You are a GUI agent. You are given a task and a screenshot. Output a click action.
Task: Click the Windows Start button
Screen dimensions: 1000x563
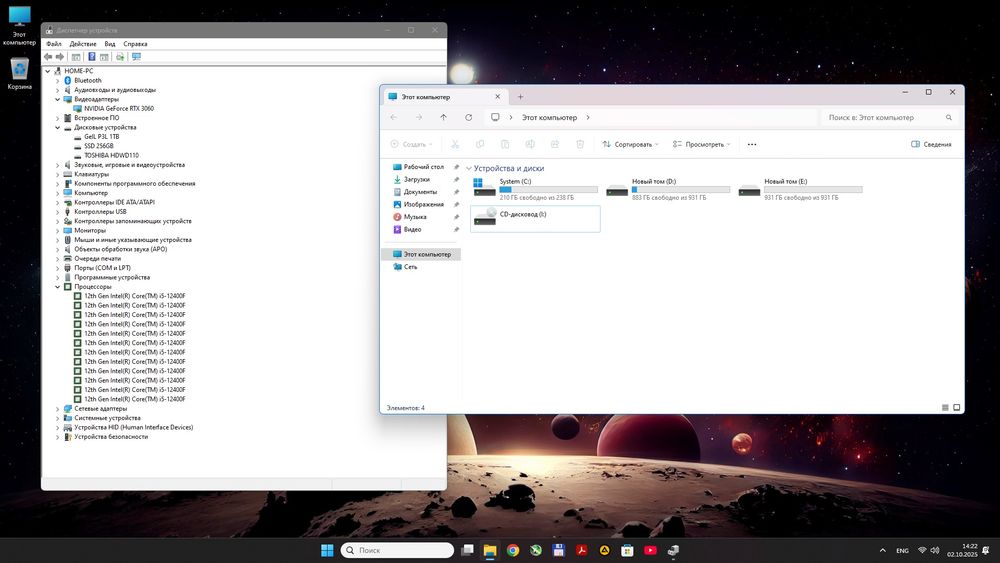(327, 550)
